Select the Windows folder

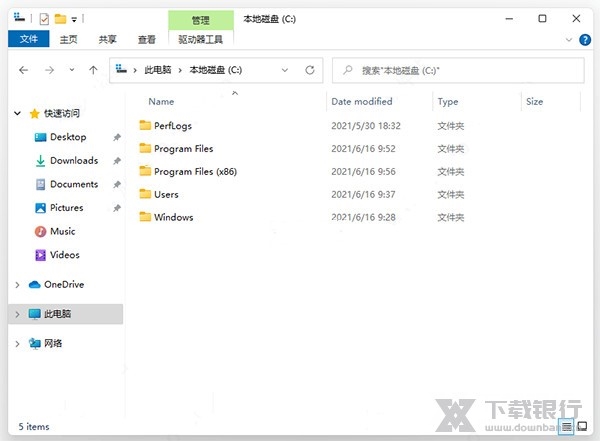pos(173,217)
